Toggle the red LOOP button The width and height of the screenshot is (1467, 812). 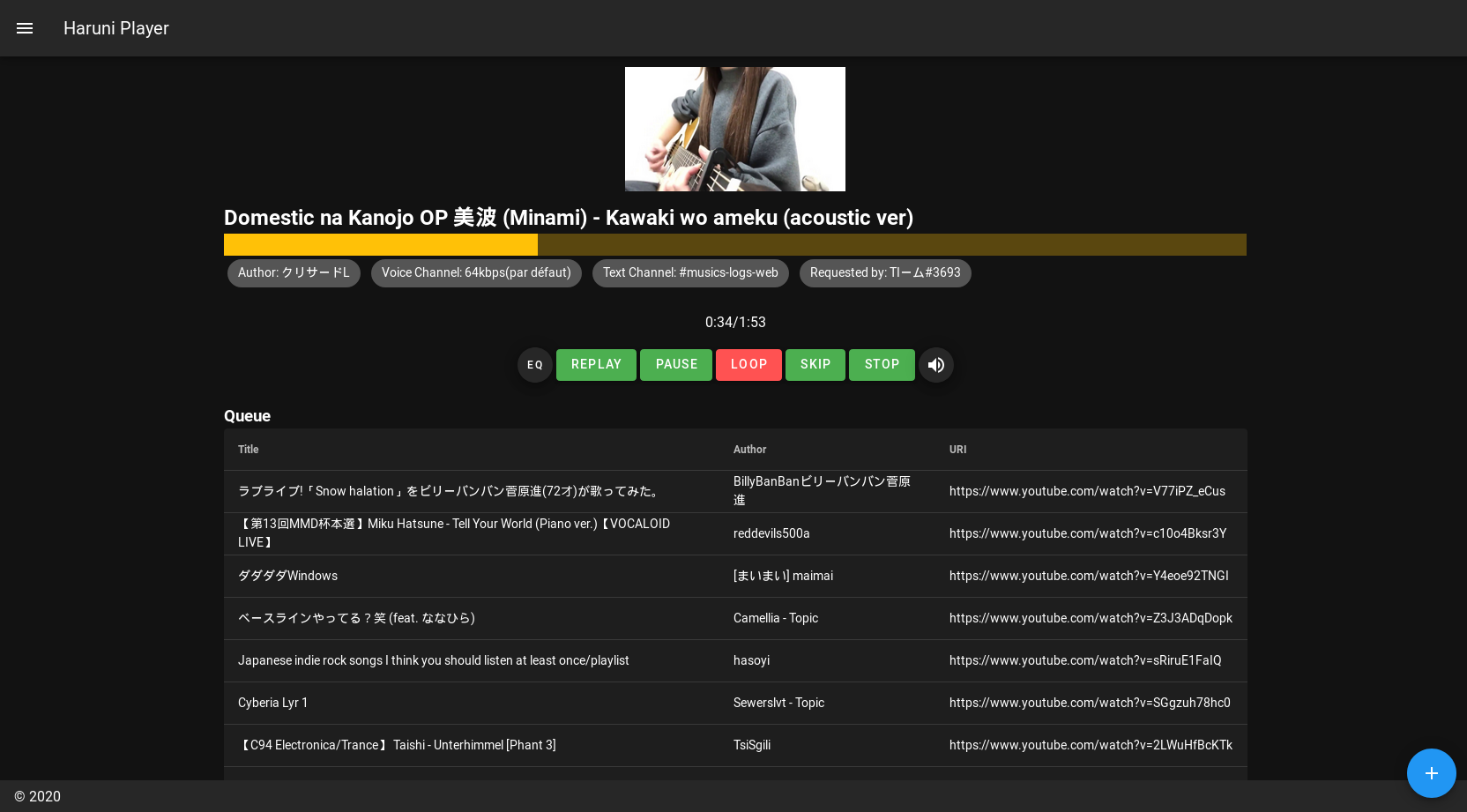tap(748, 365)
